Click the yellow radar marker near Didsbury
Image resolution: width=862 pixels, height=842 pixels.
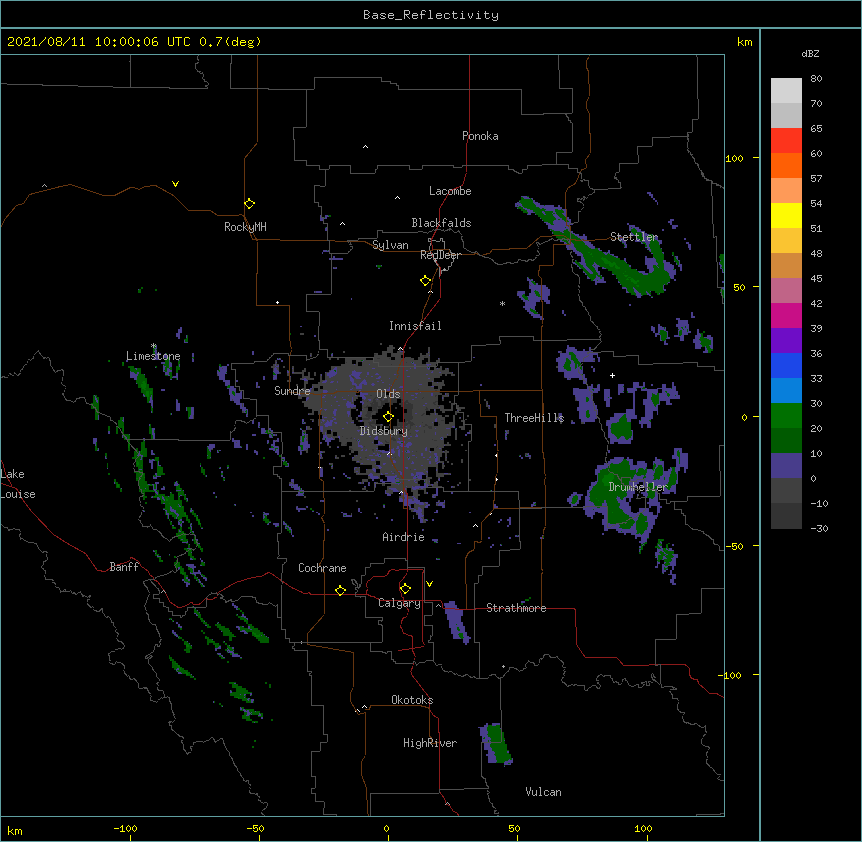point(388,416)
